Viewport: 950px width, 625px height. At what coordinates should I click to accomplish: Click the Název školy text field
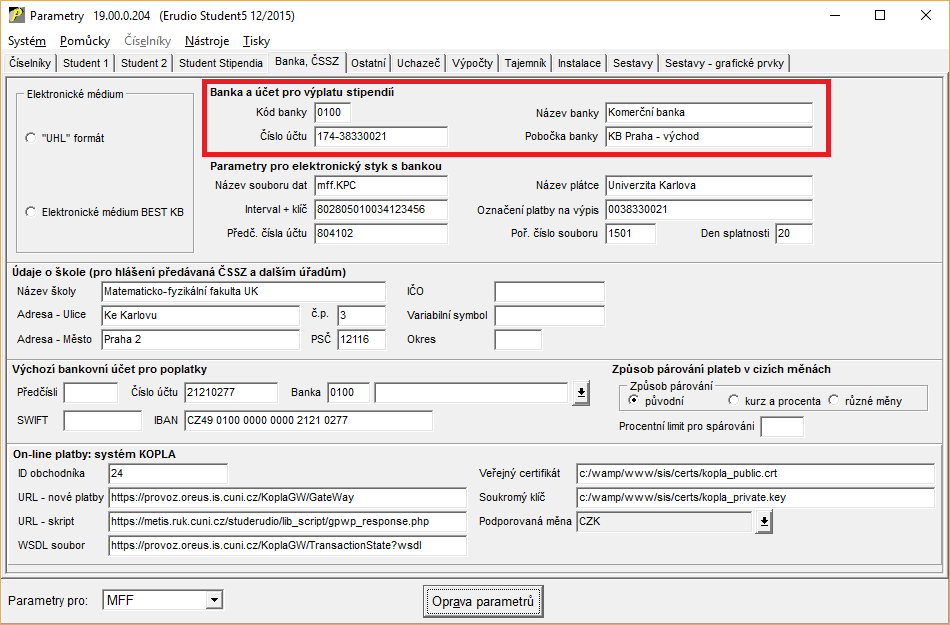[243, 291]
